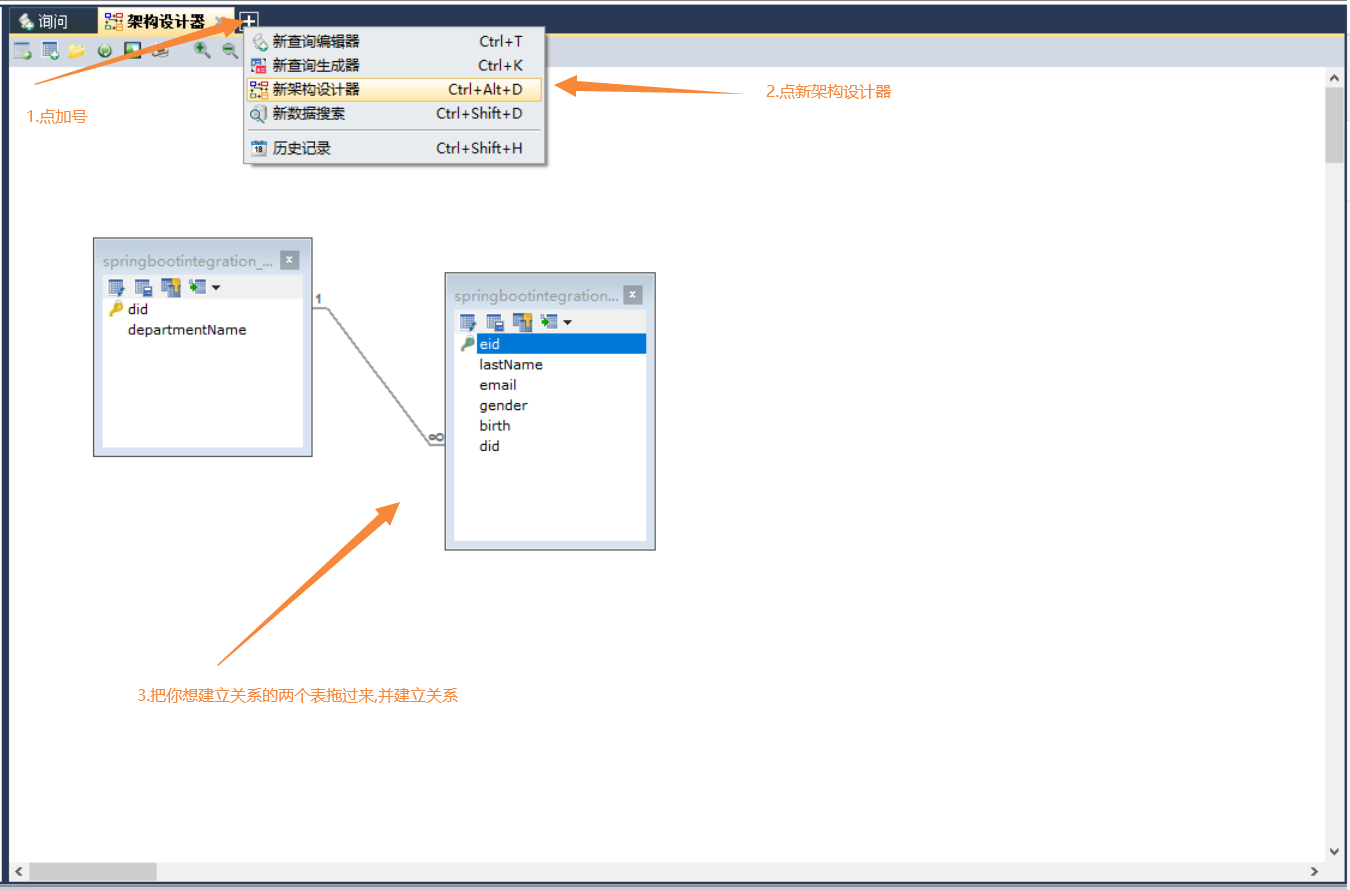The width and height of the screenshot is (1350, 890).
Task: Close the departmentName table box
Action: 289,260
